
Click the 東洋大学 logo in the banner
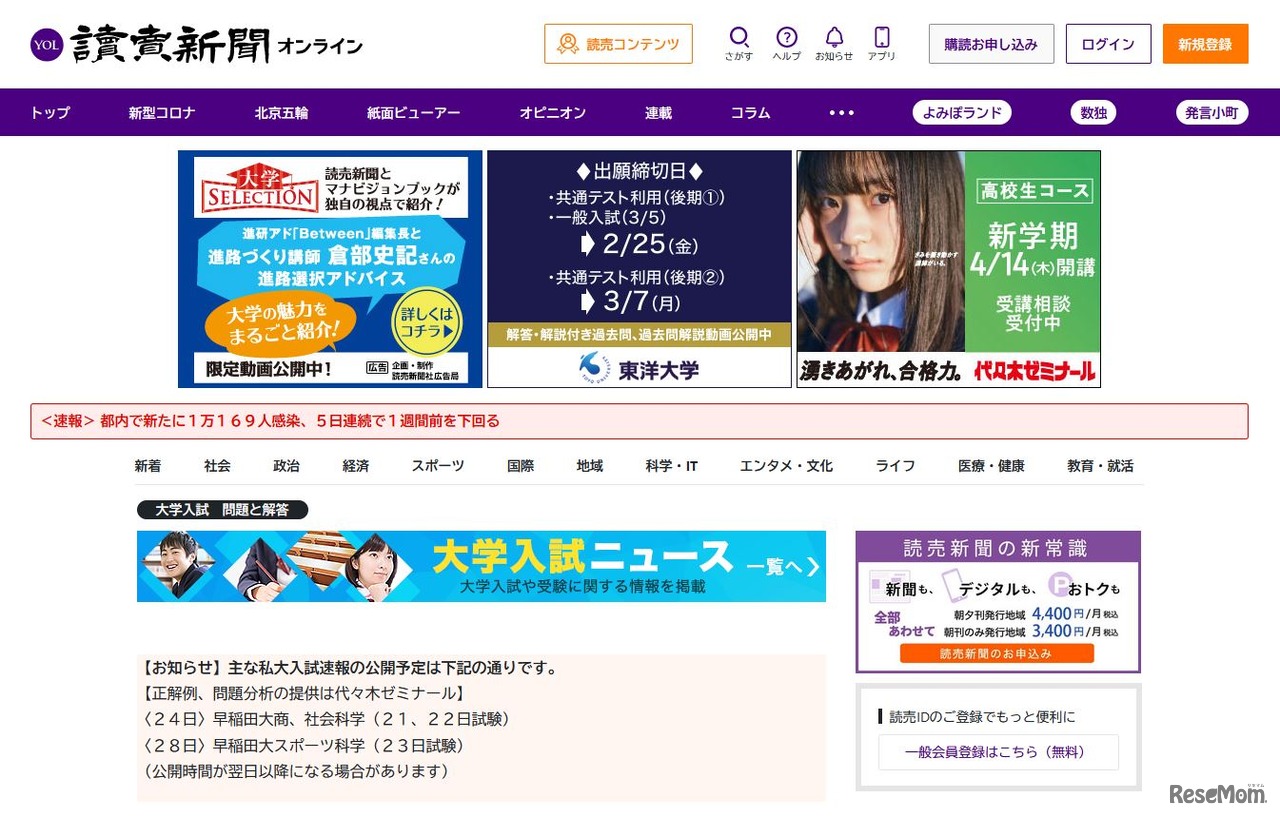(638, 368)
